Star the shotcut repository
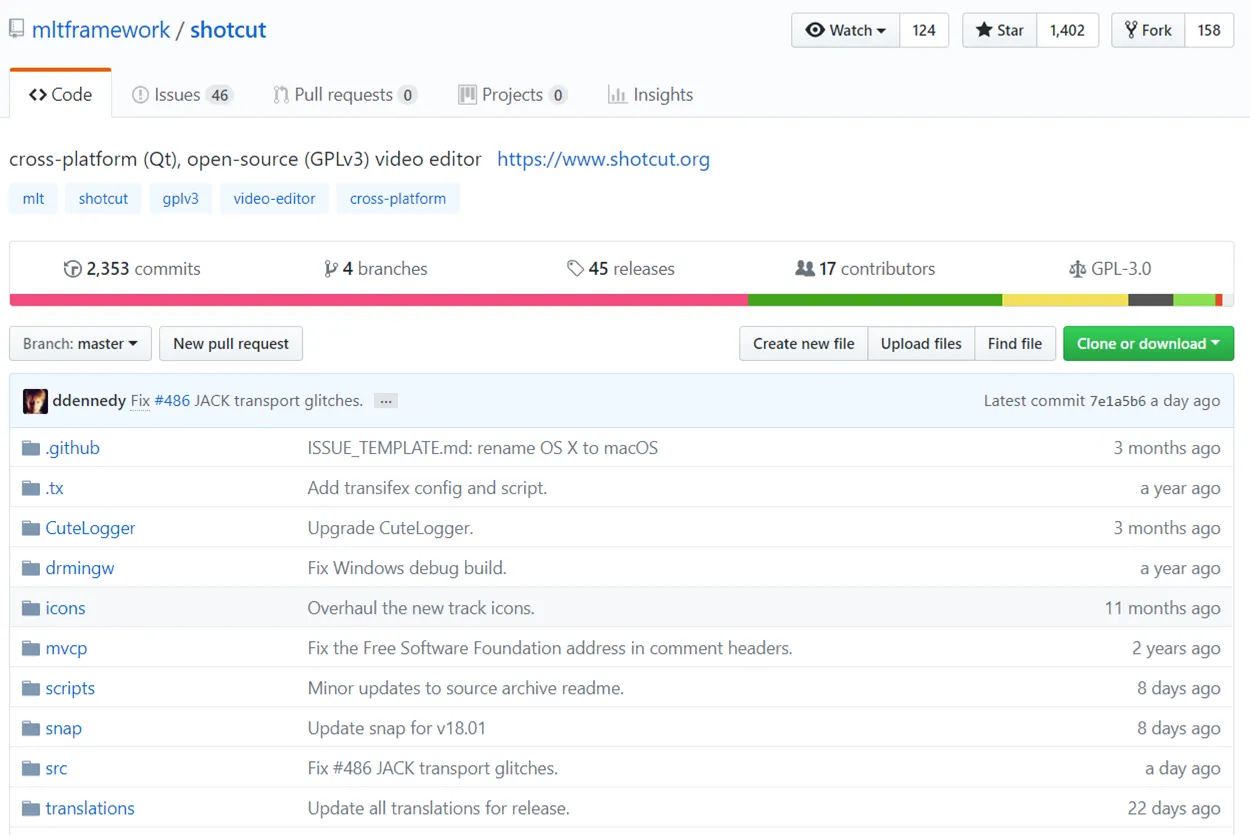 click(x=1000, y=30)
